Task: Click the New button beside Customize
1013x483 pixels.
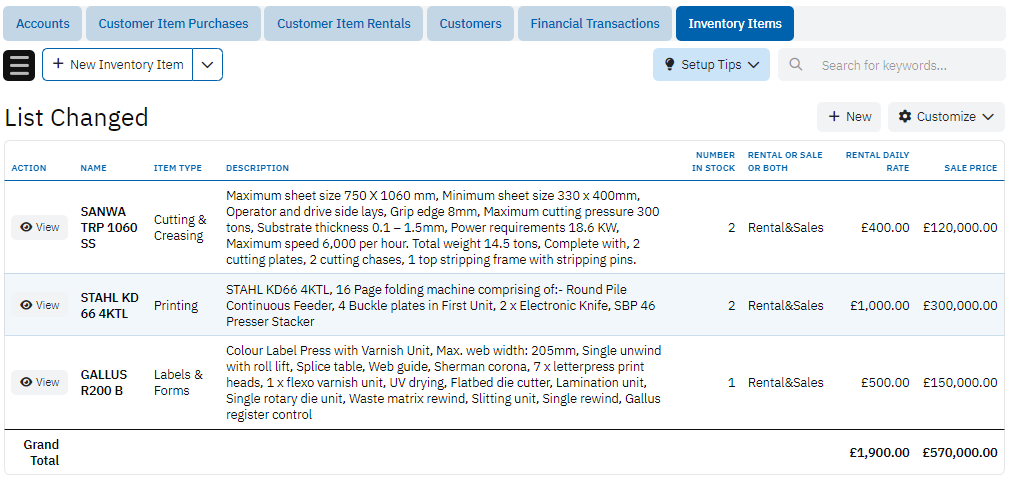Action: (848, 117)
